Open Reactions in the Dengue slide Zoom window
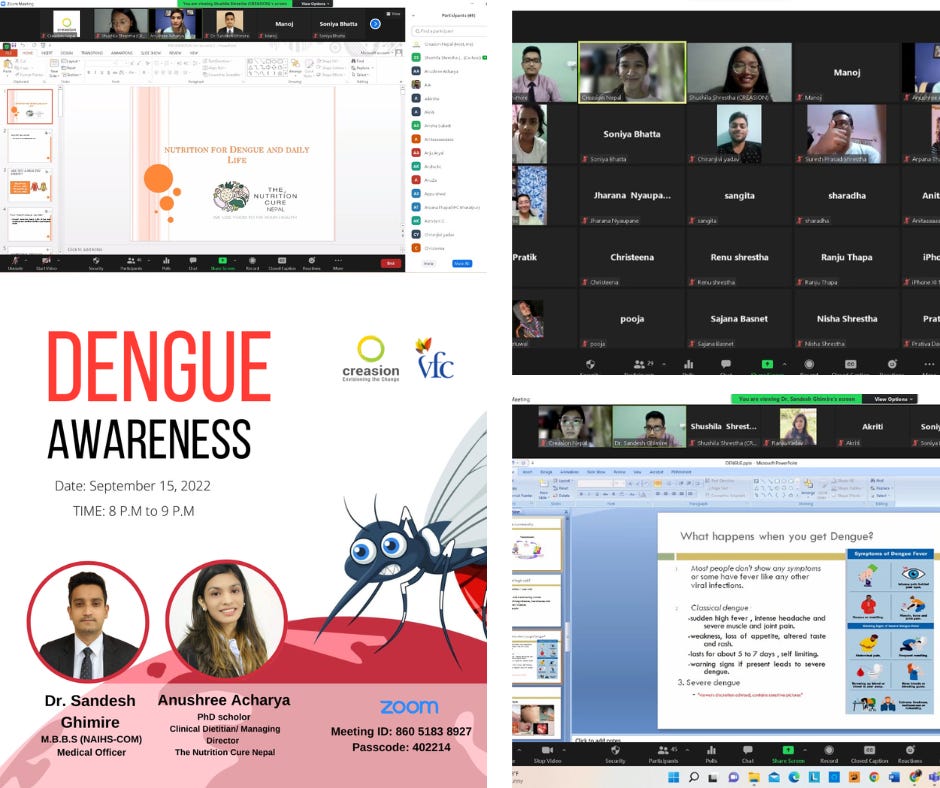 pos(909,754)
